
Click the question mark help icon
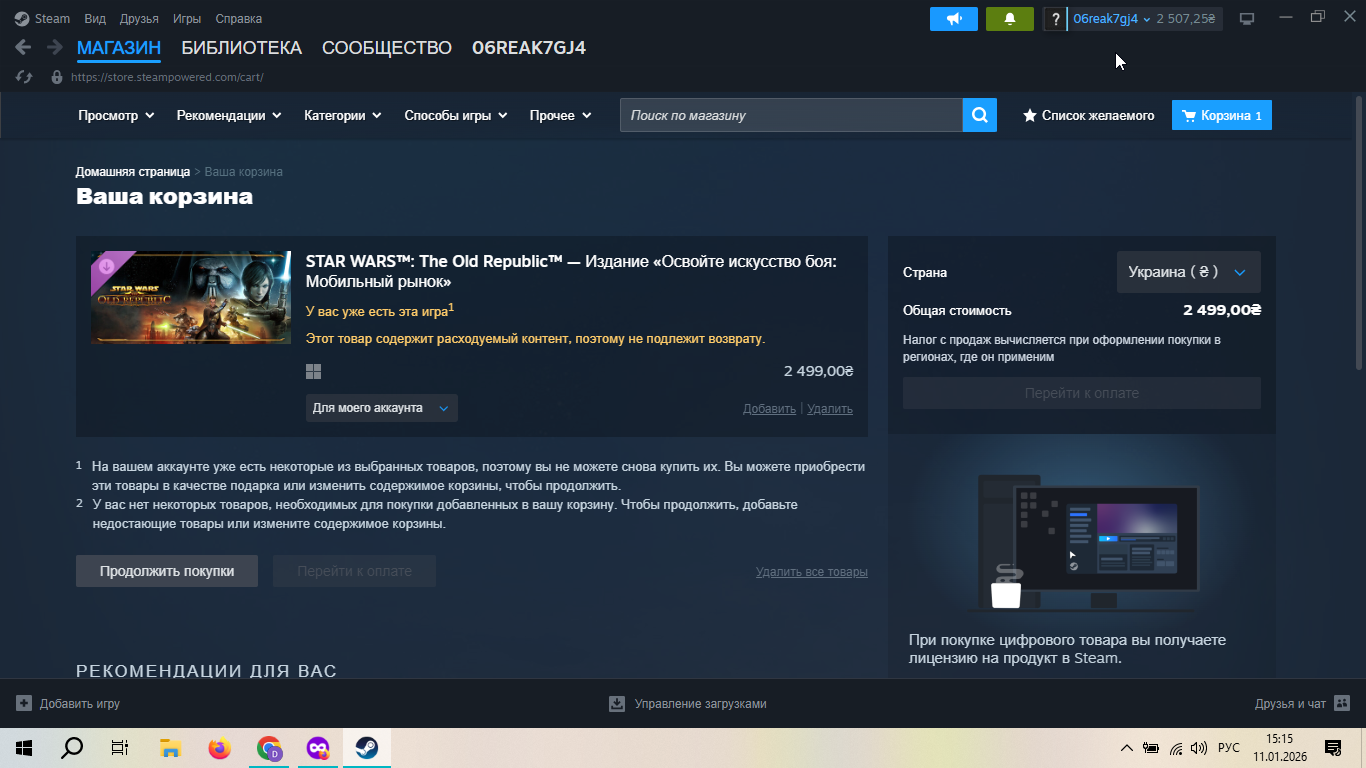1055,19
